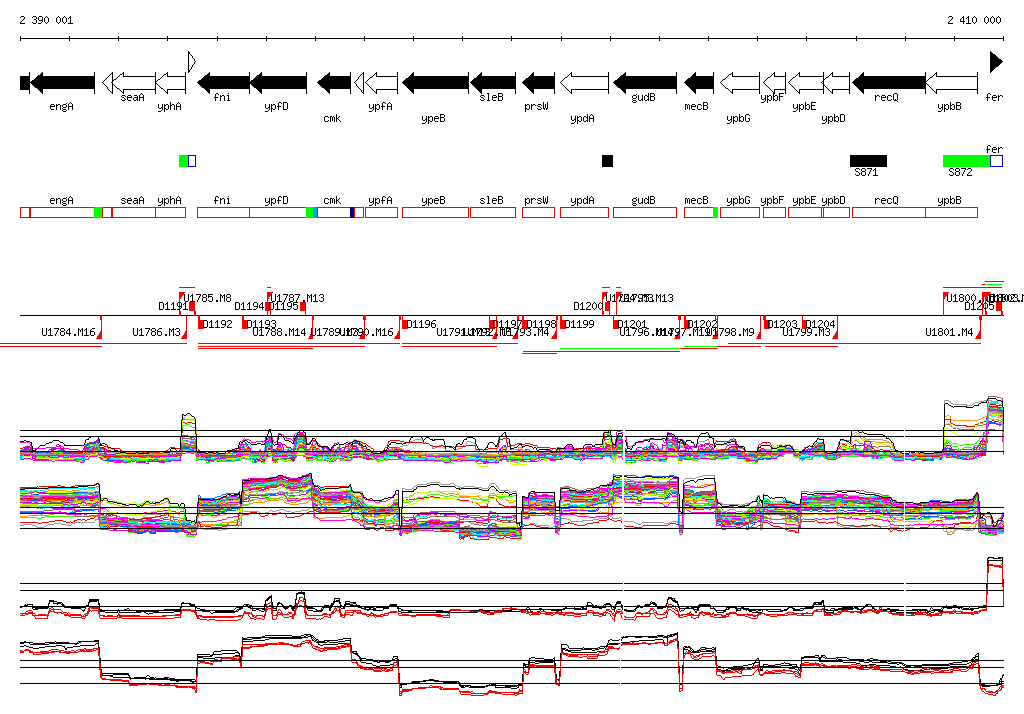Select the red ypbB annotation box

click(x=952, y=212)
